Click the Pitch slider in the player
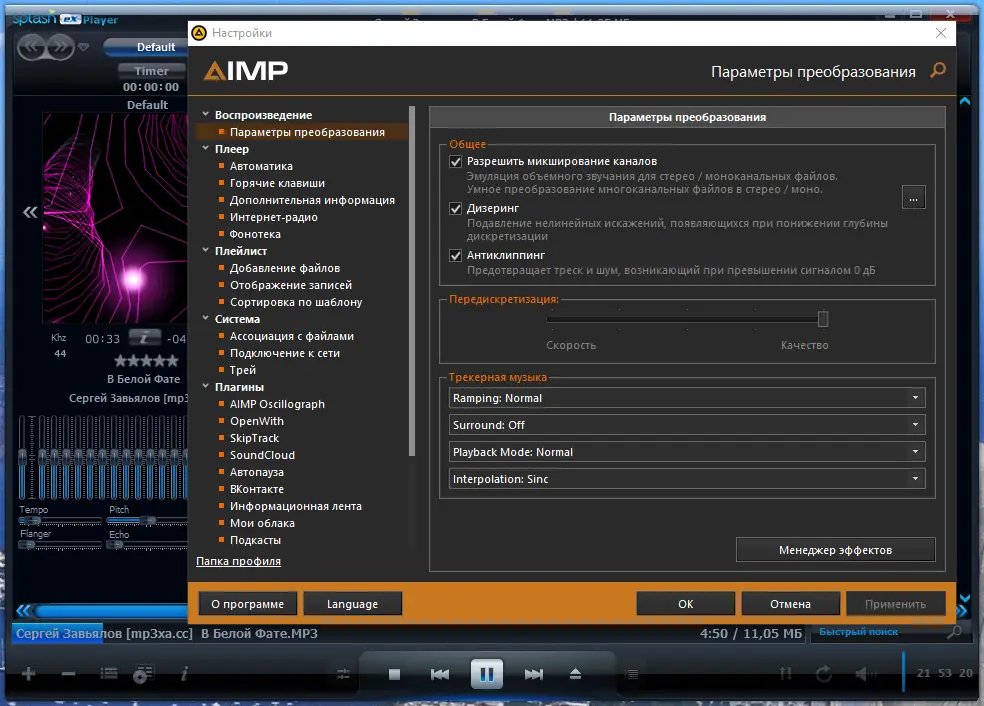The image size is (984, 706). click(147, 520)
